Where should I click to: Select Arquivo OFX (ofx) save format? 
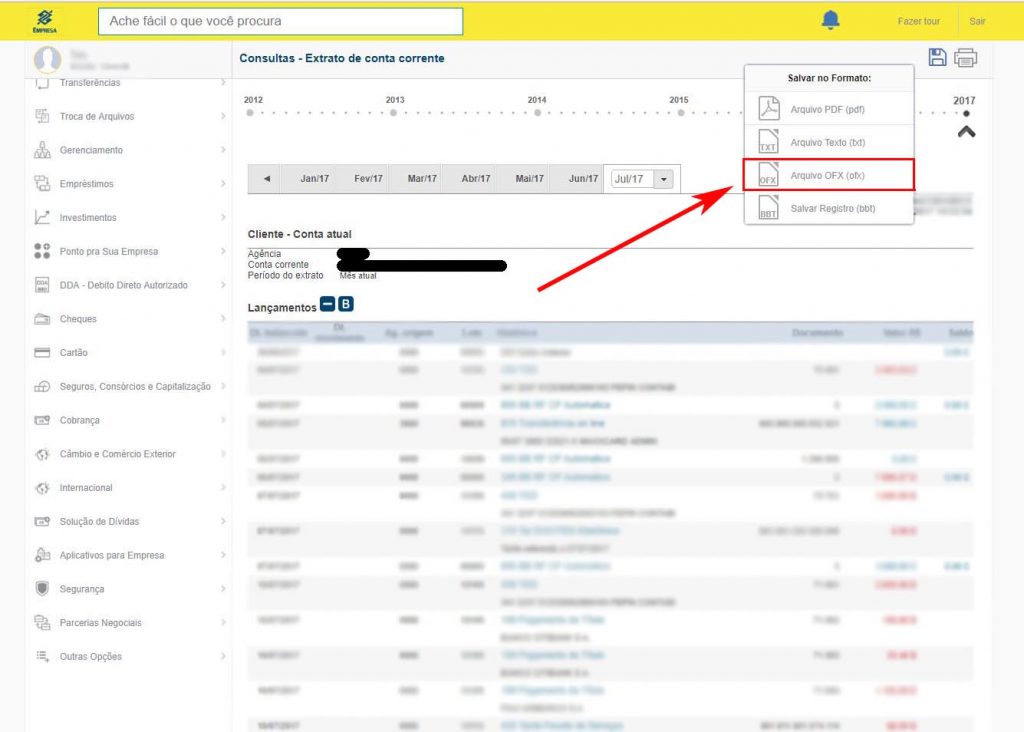coord(828,176)
